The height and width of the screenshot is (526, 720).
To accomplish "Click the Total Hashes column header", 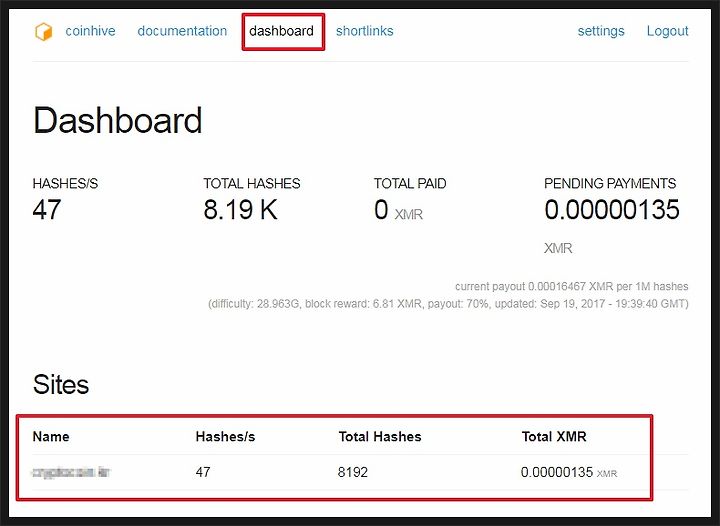I will coord(380,436).
